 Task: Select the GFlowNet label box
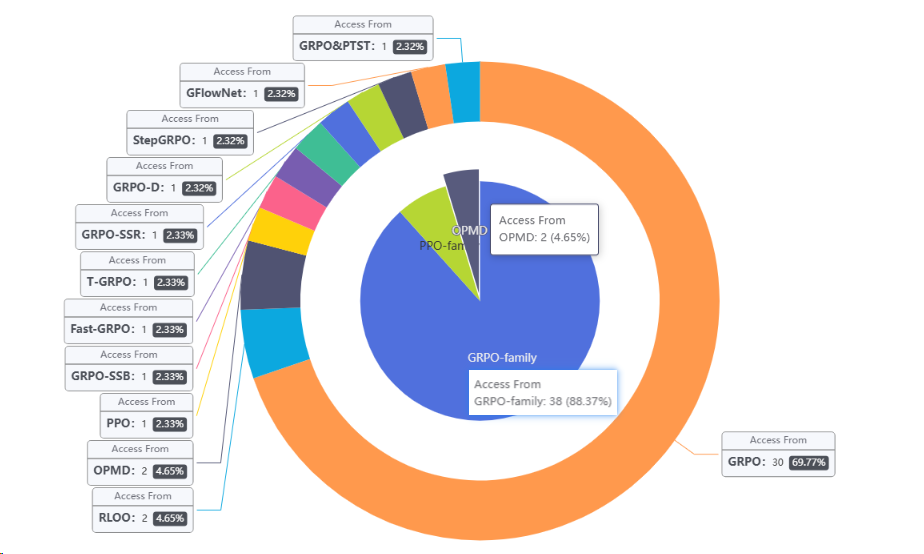point(243,83)
